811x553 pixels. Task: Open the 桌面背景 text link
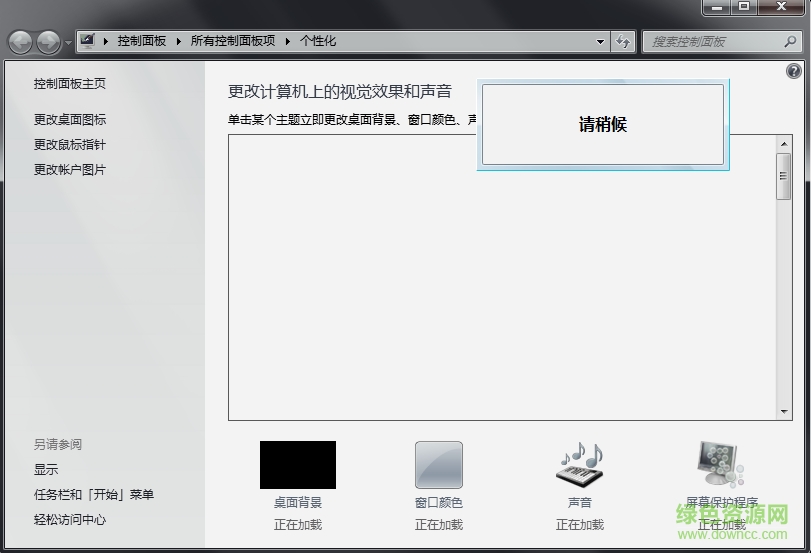pyautogui.click(x=298, y=502)
